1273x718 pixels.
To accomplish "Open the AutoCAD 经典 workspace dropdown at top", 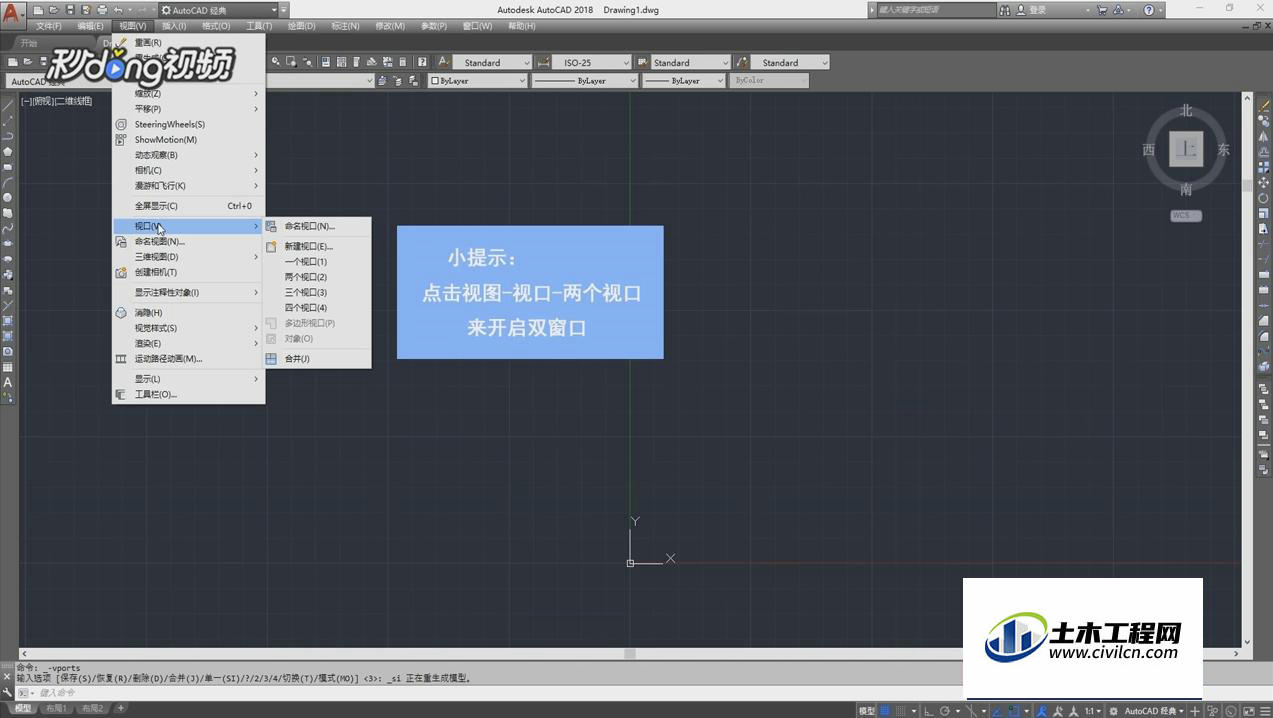I will click(x=218, y=10).
